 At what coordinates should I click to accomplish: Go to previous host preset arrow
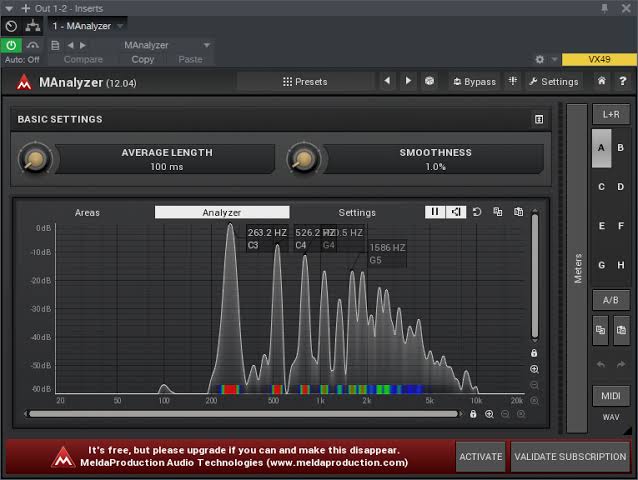point(70,45)
